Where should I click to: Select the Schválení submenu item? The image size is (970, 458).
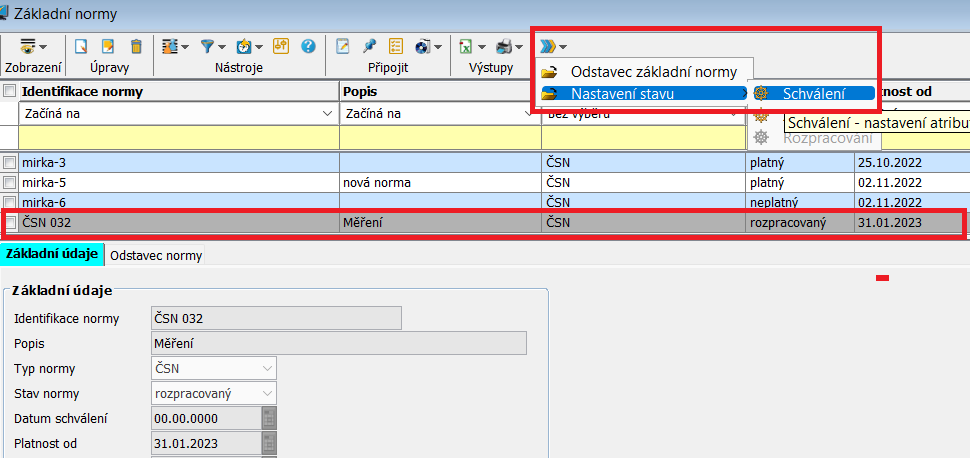813,93
